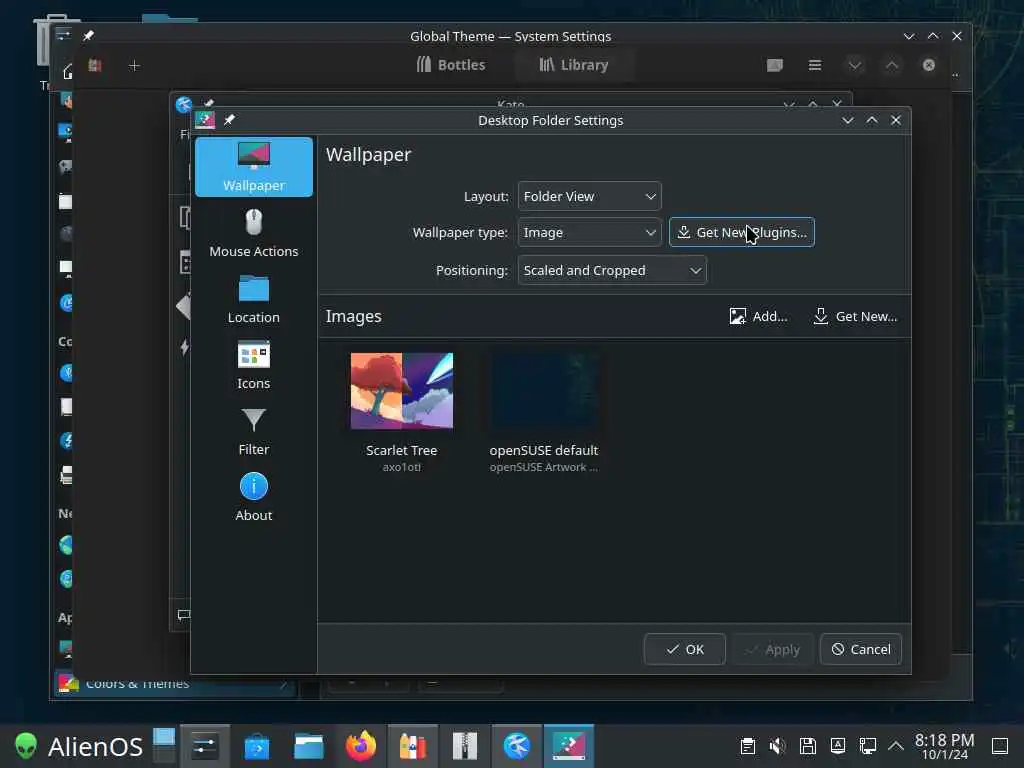
Task: Click the operations icon left of Bottles hamburger menu
Action: coord(775,65)
